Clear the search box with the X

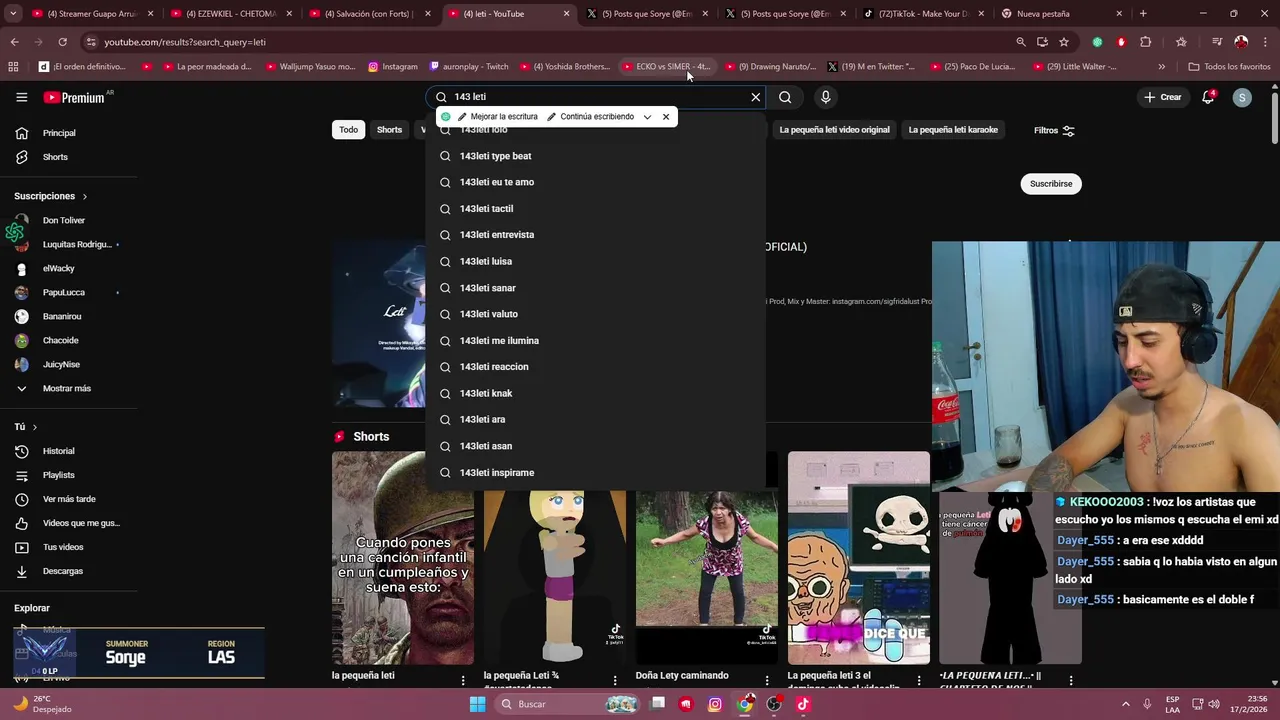(x=755, y=97)
